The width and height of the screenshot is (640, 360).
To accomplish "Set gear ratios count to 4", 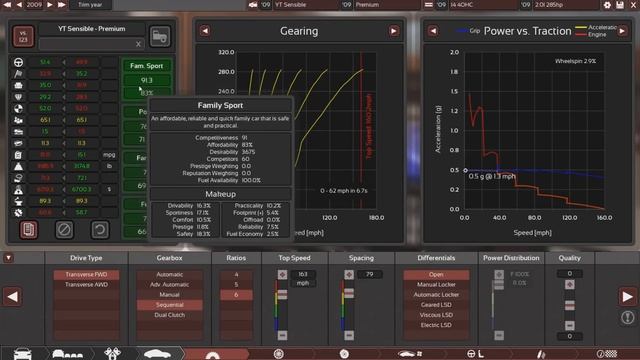I will coord(236,275).
